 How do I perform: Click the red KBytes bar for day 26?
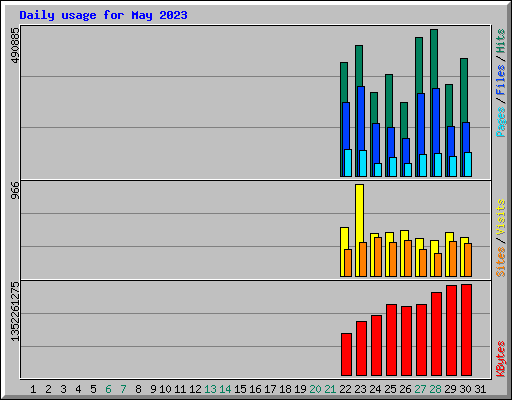pyautogui.click(x=406, y=341)
